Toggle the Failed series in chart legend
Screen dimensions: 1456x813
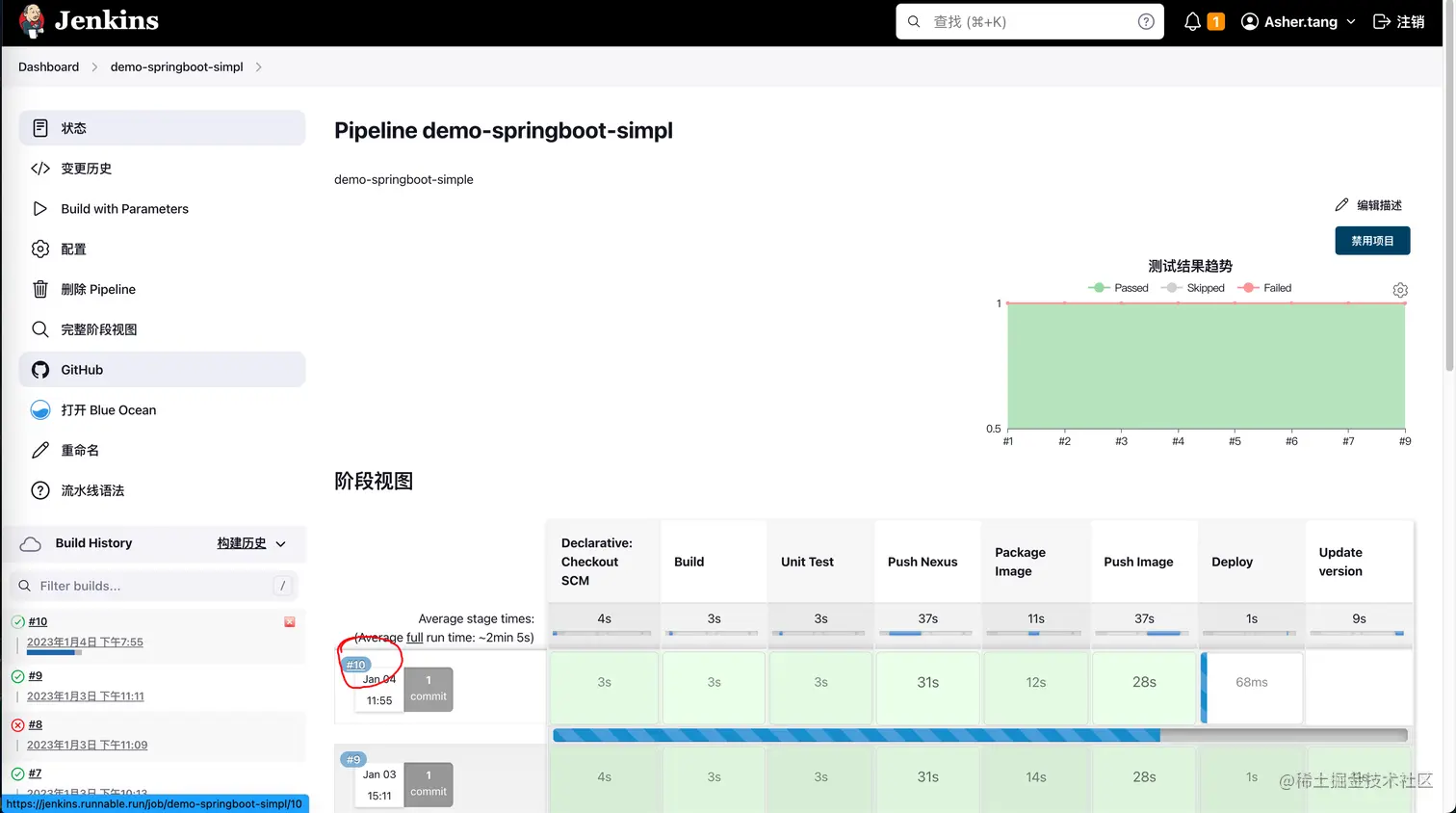tap(1264, 288)
